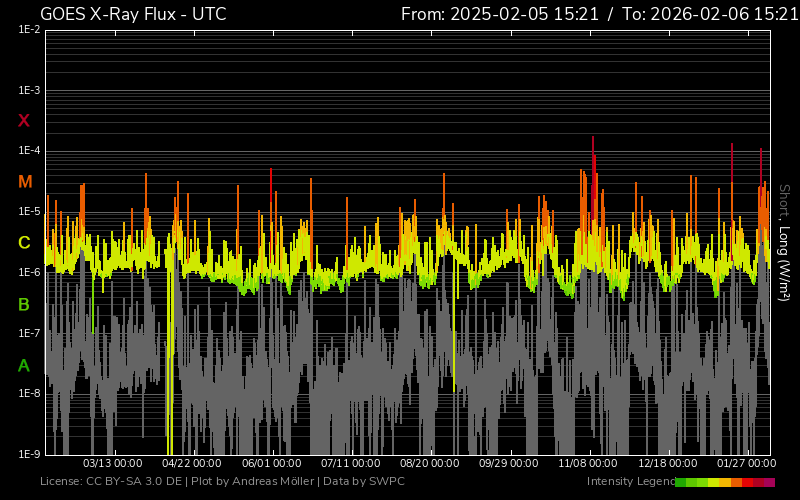This screenshot has height=500, width=800.
Task: Click the green A flare class label
Action: (24, 366)
